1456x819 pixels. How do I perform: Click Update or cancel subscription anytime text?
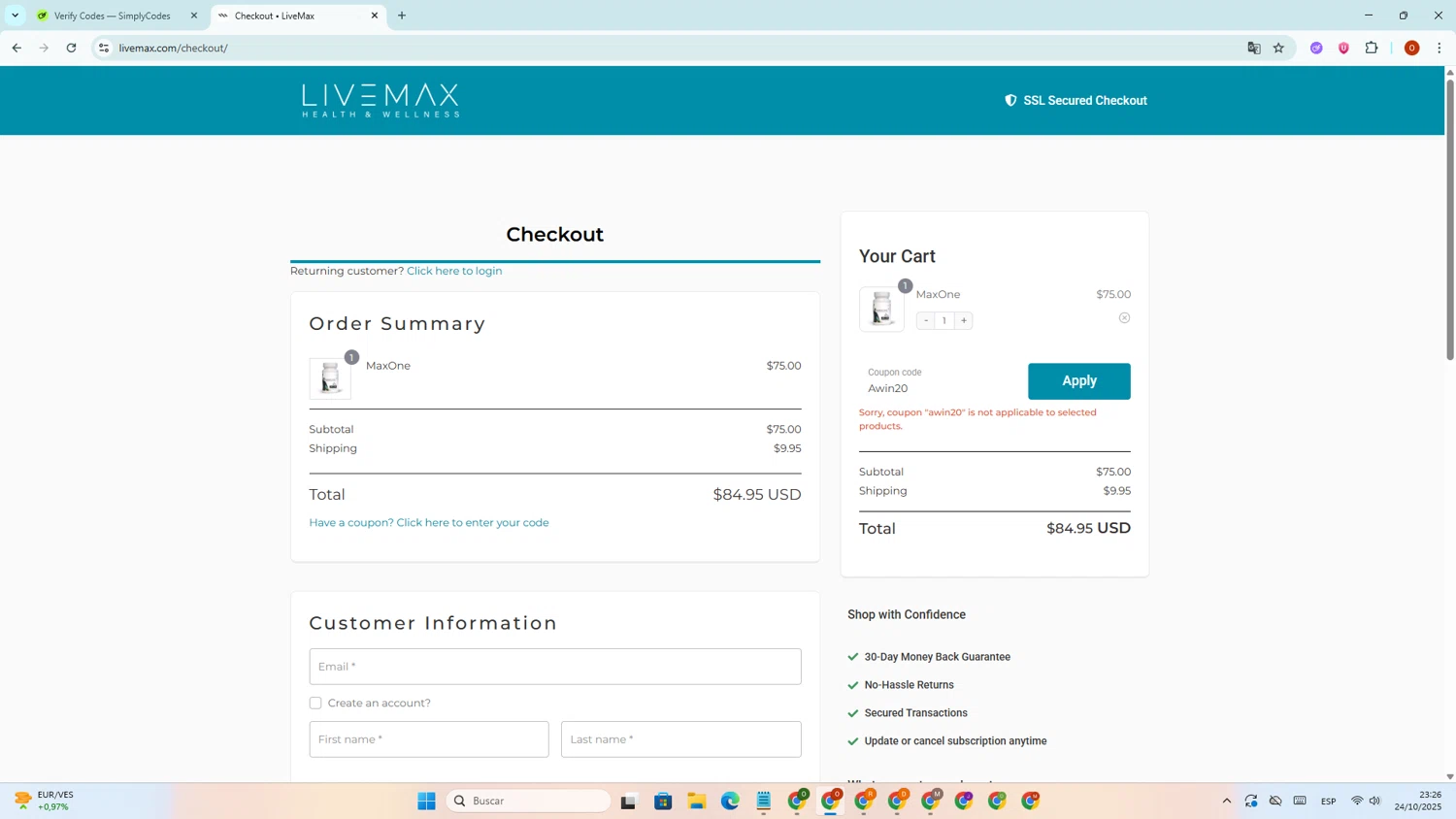(956, 741)
